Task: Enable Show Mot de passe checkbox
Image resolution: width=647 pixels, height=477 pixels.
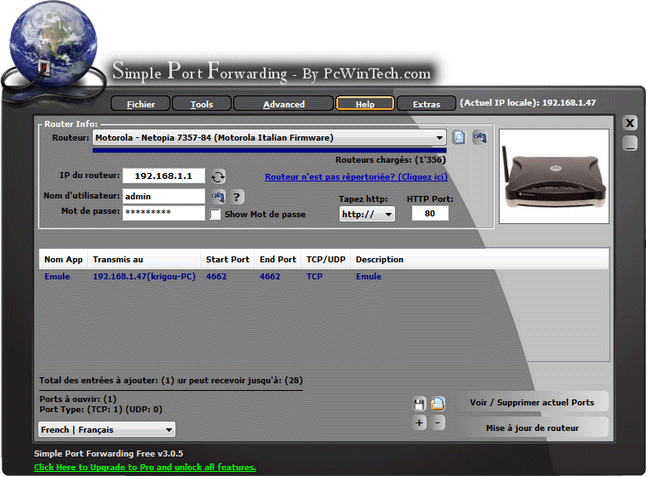Action: click(x=215, y=214)
